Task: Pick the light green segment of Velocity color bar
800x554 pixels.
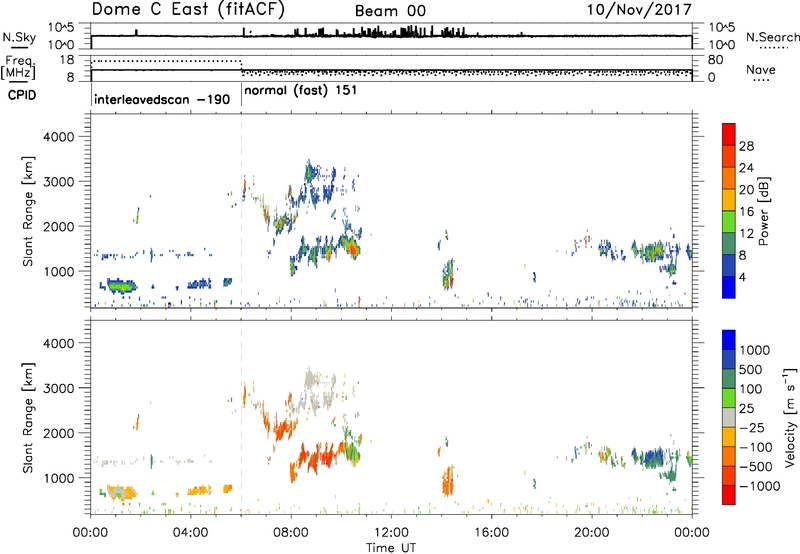Action: click(729, 398)
